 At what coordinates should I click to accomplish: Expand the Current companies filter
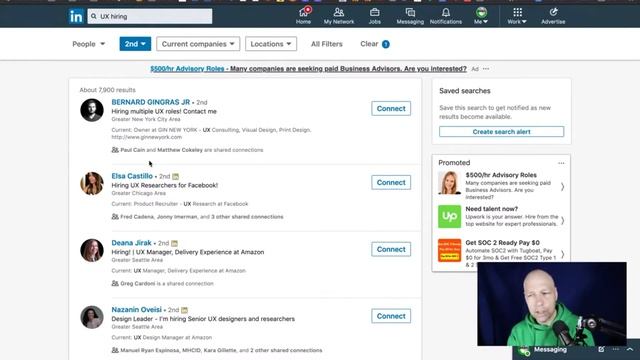(198, 44)
